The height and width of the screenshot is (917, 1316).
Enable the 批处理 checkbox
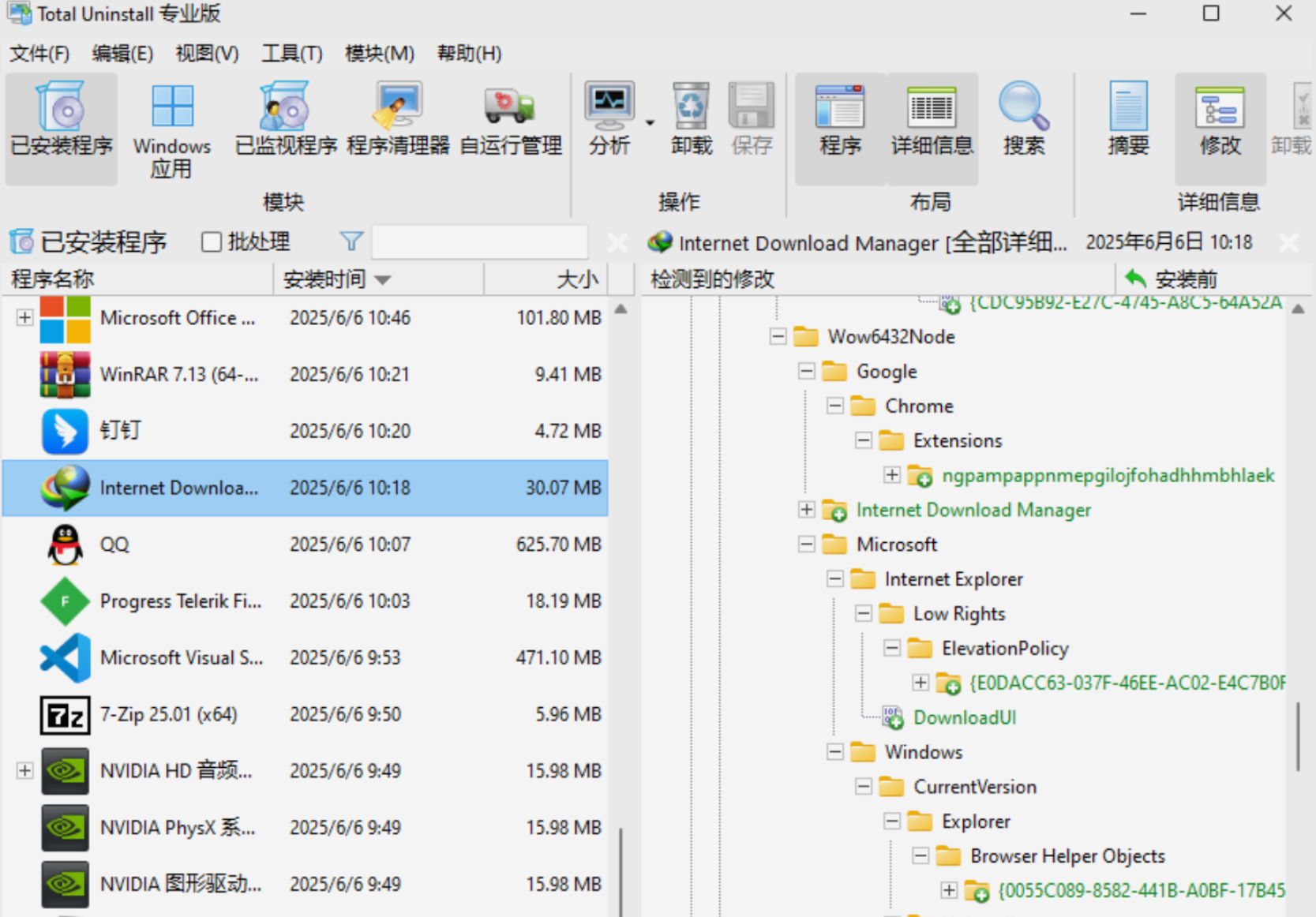coord(212,241)
